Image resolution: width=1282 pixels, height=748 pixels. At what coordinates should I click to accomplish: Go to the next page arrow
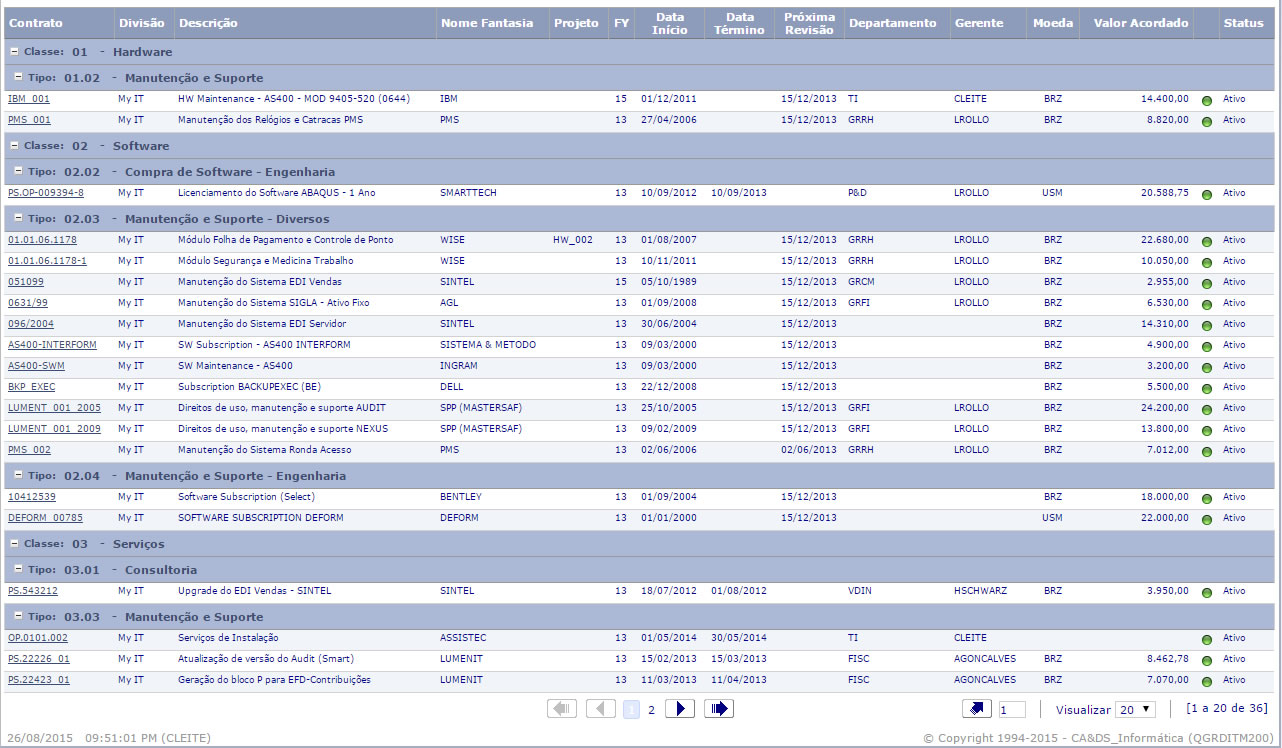click(x=679, y=709)
